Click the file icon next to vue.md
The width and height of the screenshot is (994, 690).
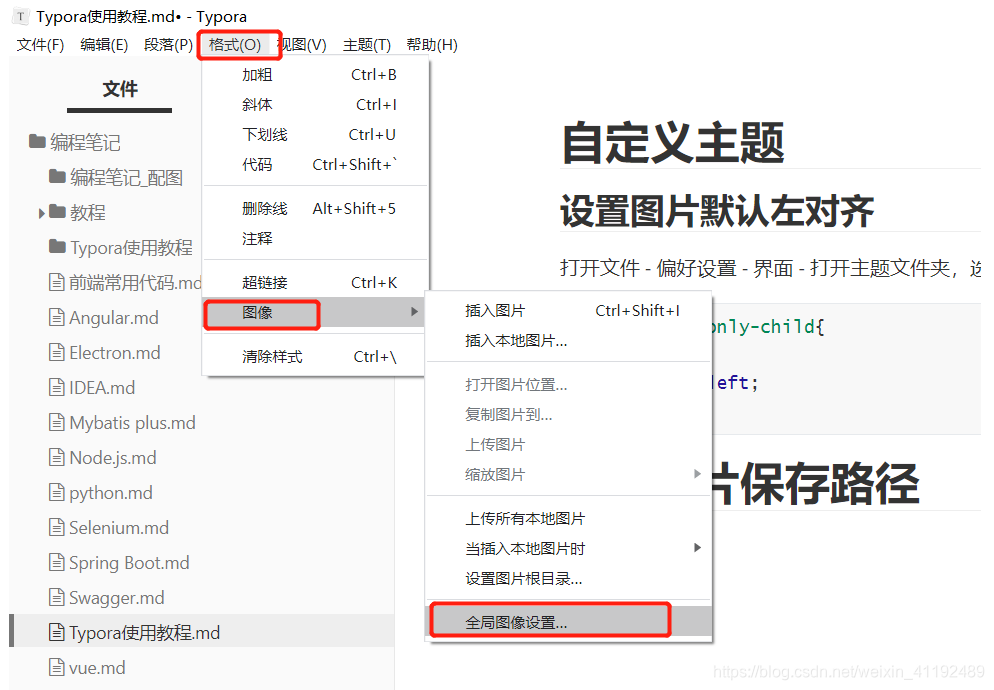[58, 667]
